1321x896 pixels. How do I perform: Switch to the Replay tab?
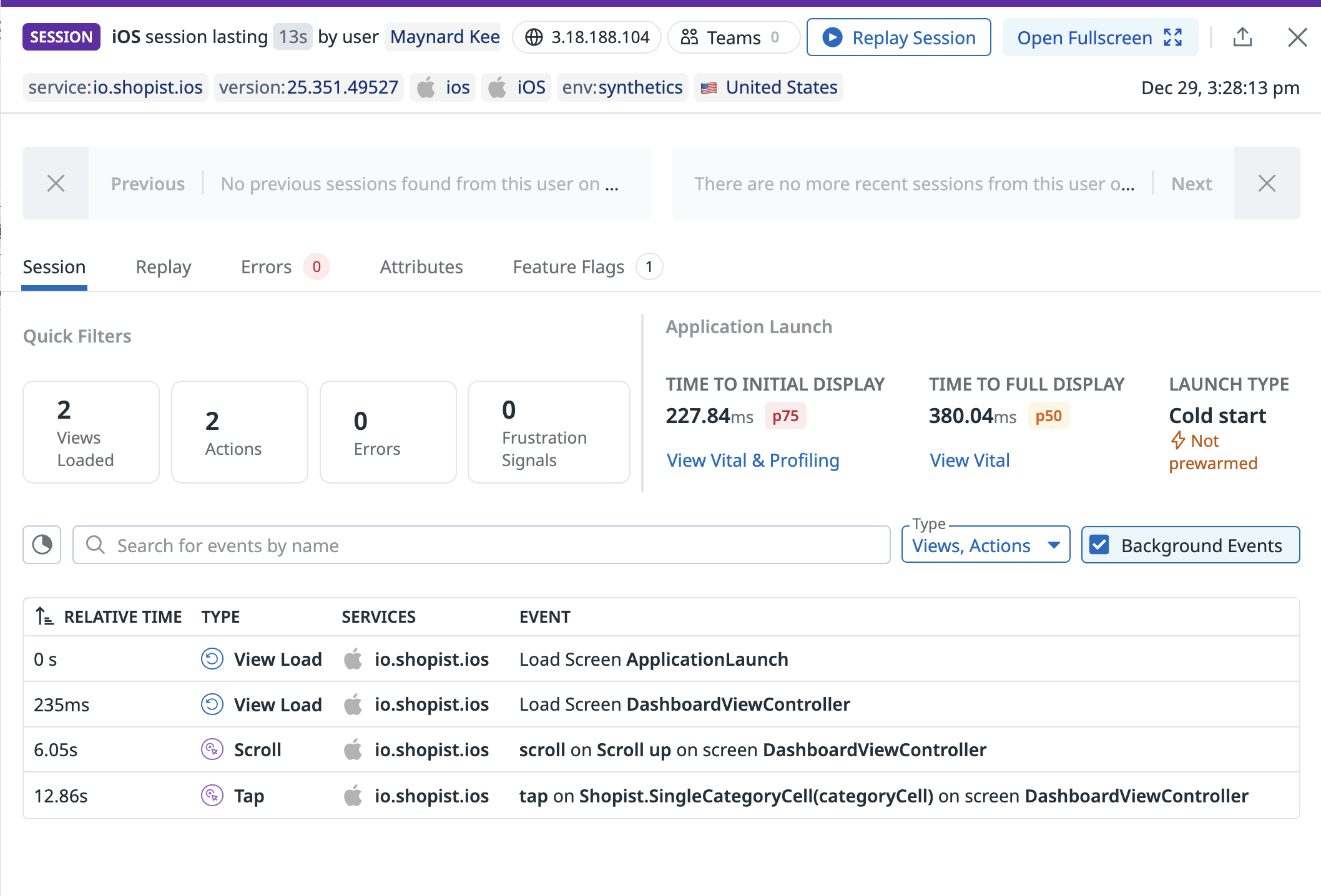[x=163, y=267]
